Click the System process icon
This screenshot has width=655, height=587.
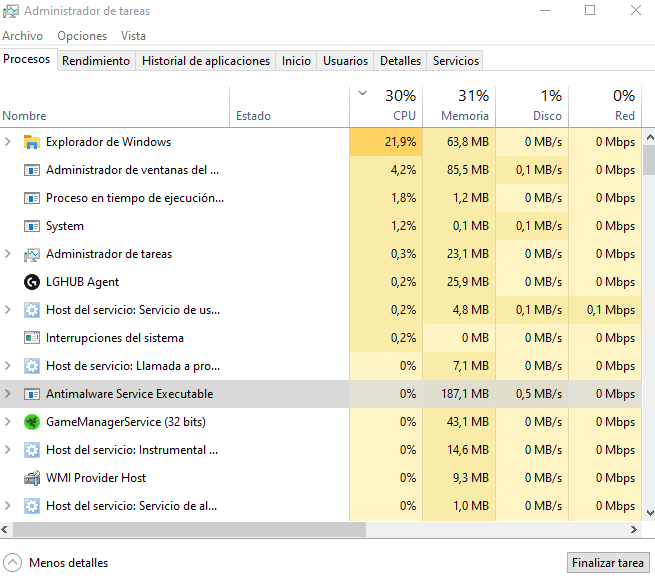pos(31,226)
